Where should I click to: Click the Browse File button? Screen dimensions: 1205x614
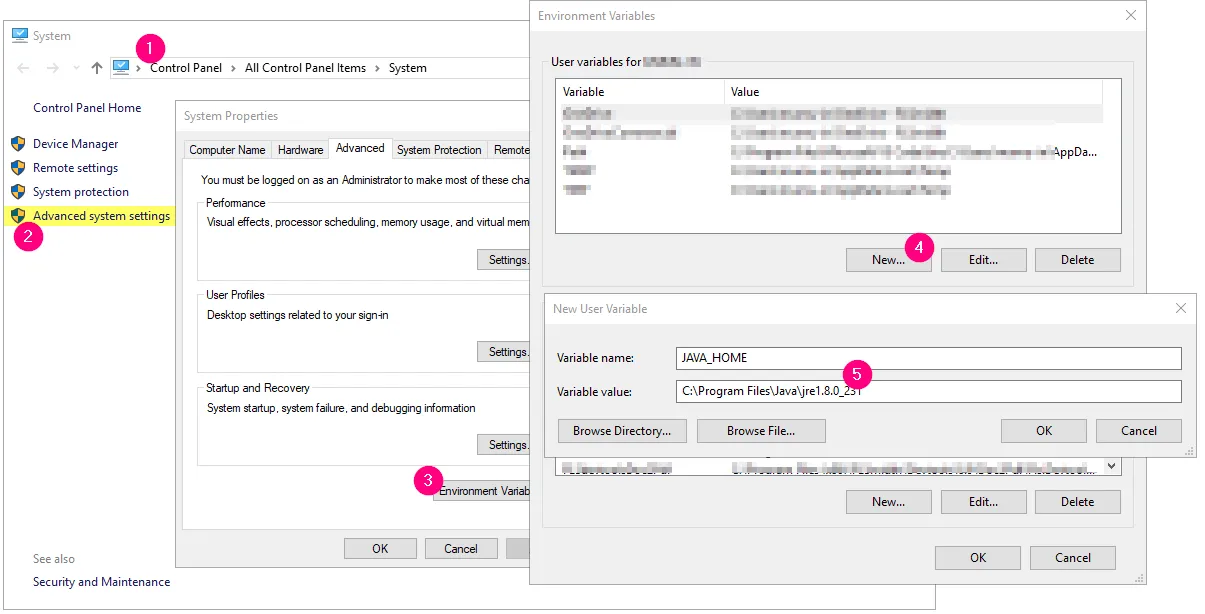pos(761,431)
